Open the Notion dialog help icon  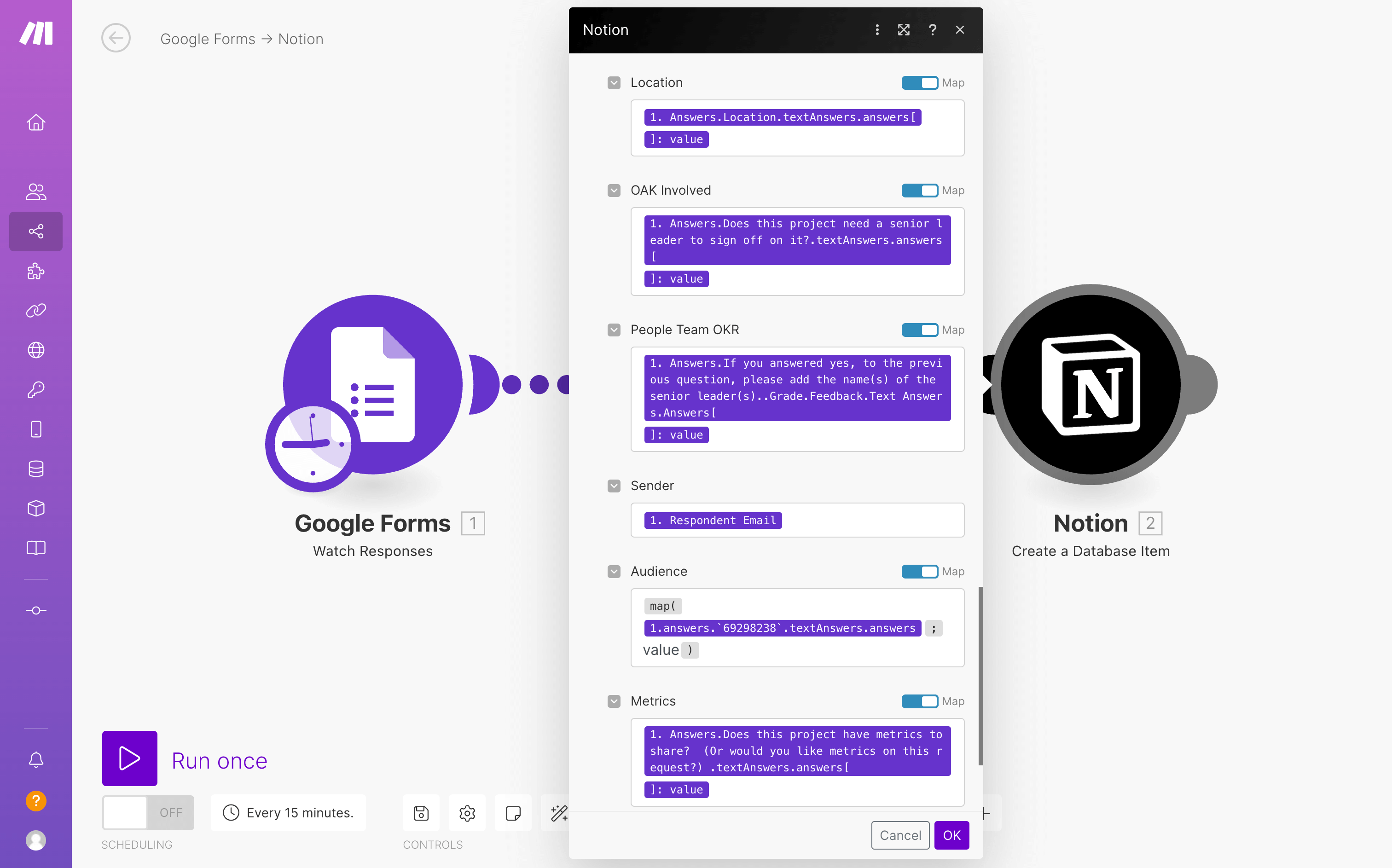(933, 30)
